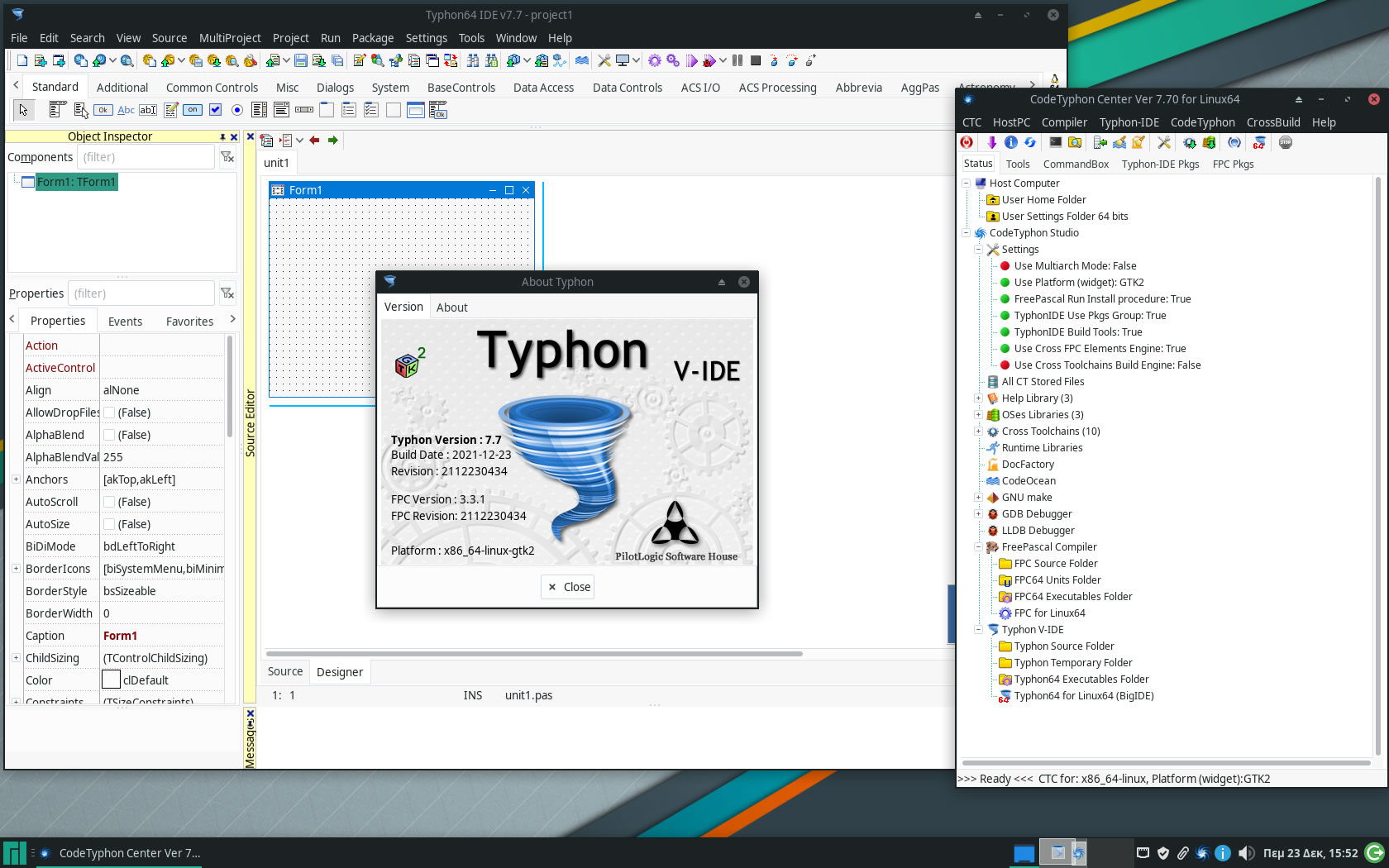
Task: Click the Close button in About Typhon
Action: pos(568,587)
